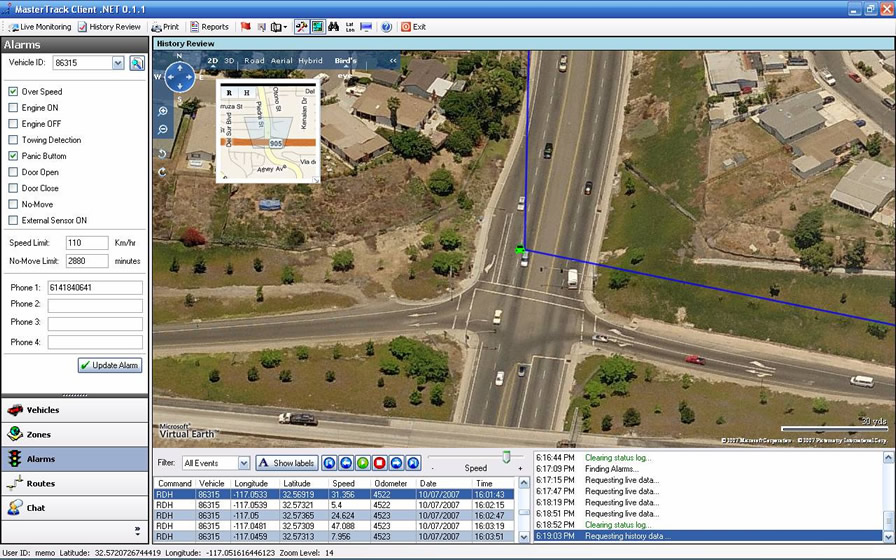Click the Speed Limit input field
Image resolution: width=896 pixels, height=560 pixels.
pos(87,243)
